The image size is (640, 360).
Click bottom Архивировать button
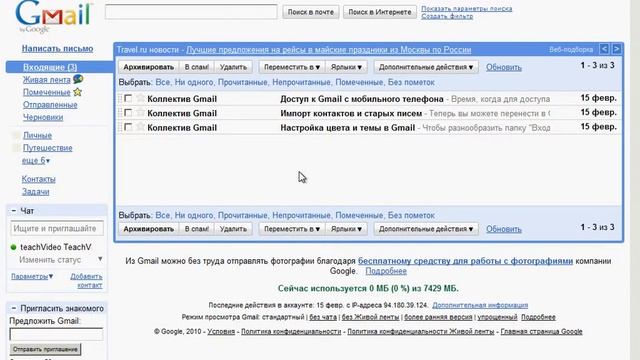click(149, 229)
